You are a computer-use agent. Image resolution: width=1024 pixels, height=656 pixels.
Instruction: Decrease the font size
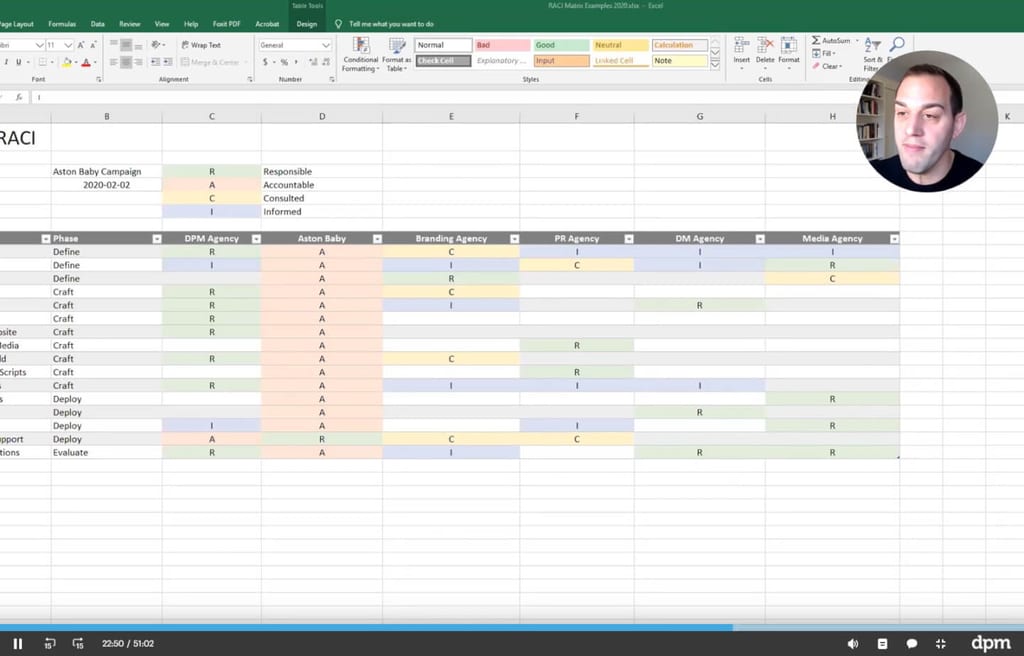[x=93, y=45]
